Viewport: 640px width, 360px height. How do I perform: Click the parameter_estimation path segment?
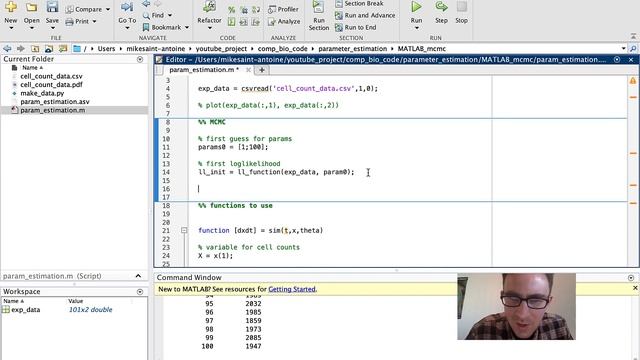[352, 49]
